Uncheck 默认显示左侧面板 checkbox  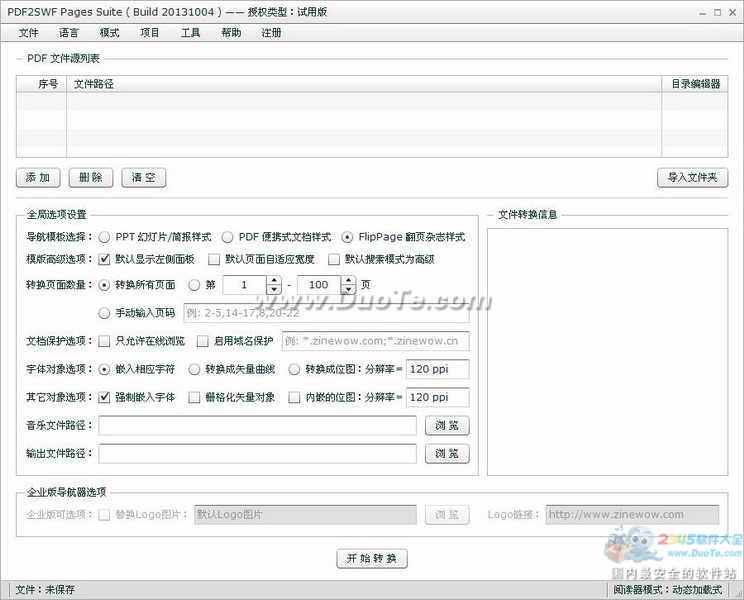click(x=104, y=259)
